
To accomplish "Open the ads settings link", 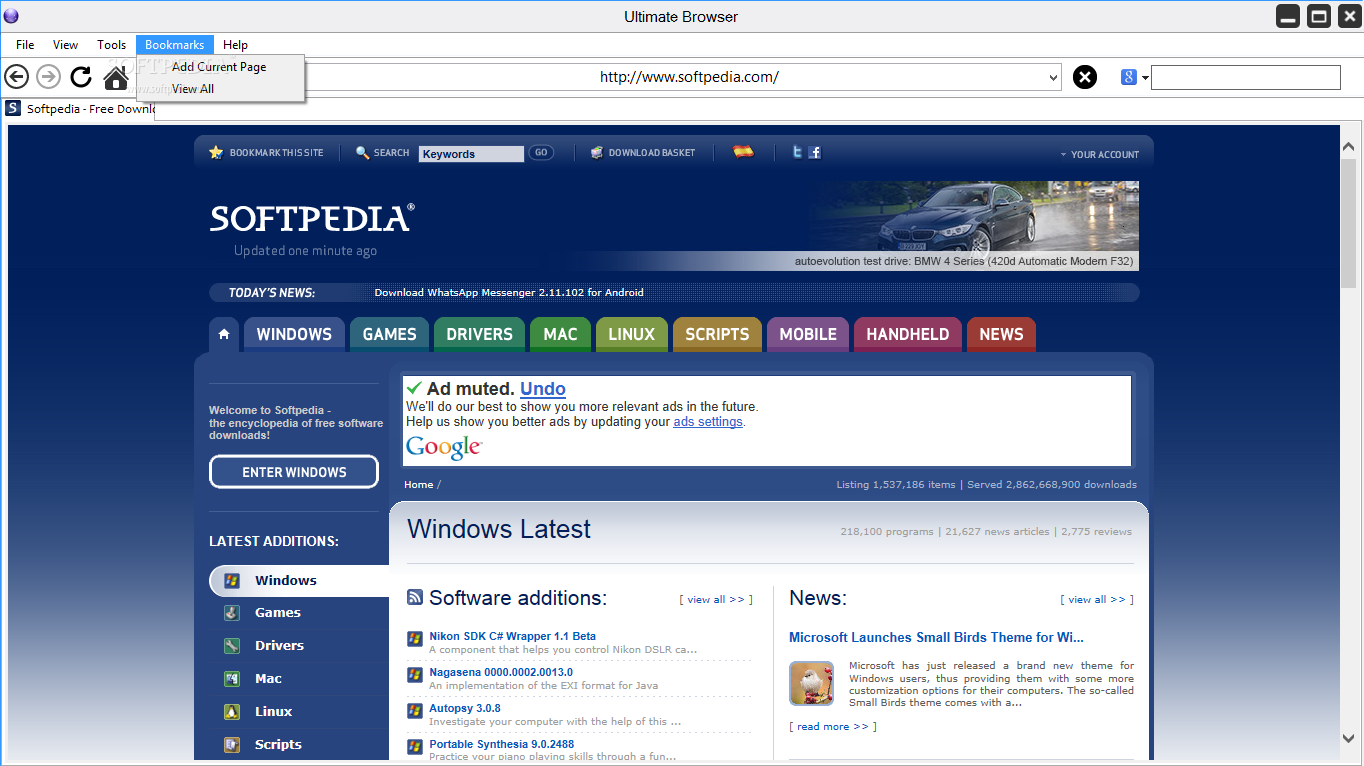I will click(708, 422).
